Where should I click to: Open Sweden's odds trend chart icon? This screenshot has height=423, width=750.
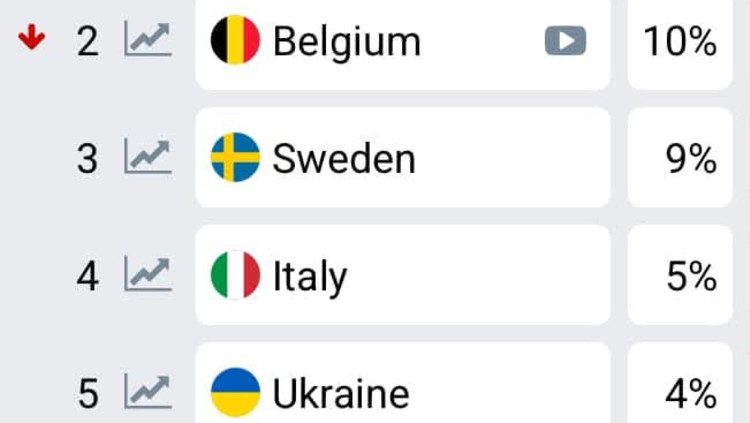(x=147, y=158)
